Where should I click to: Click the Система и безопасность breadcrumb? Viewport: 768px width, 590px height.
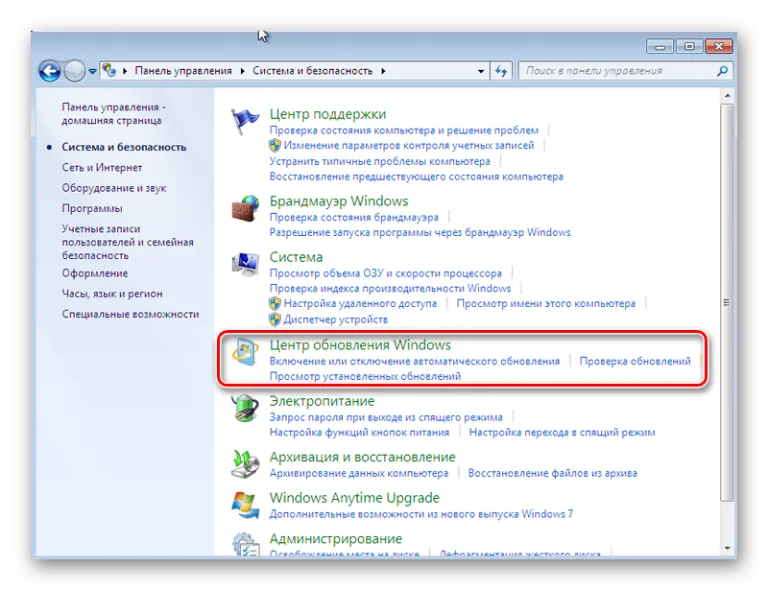tap(312, 71)
